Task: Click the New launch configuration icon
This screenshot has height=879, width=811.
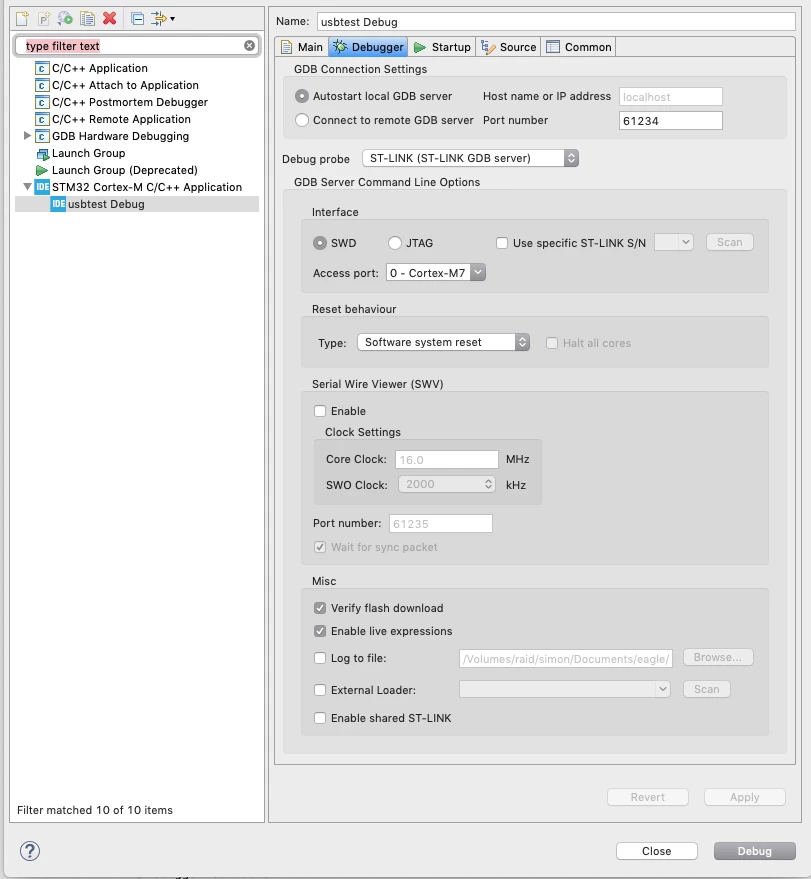Action: [22, 18]
